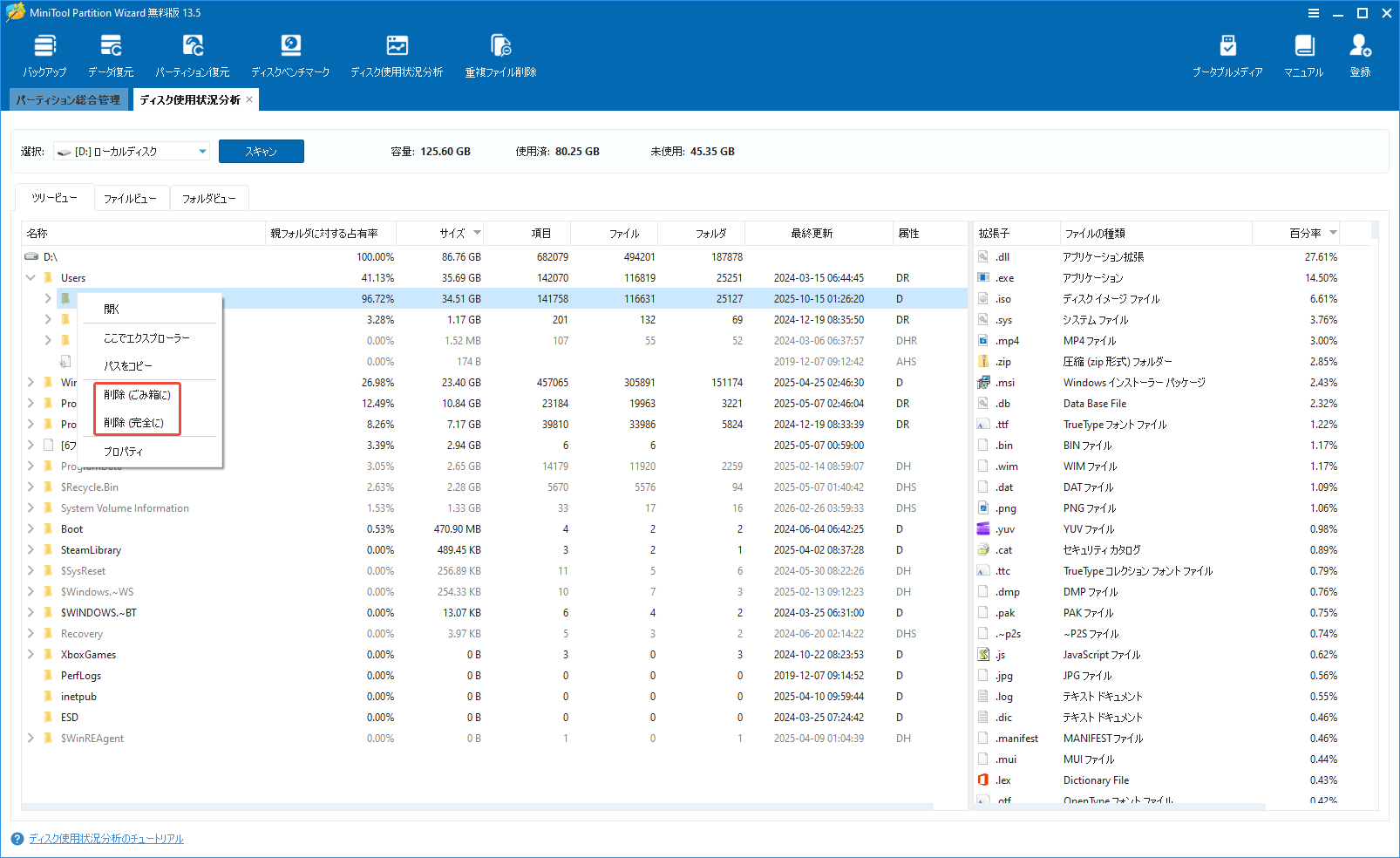1400x858 pixels.
Task: Open the マニュアル
Action: tap(1303, 52)
